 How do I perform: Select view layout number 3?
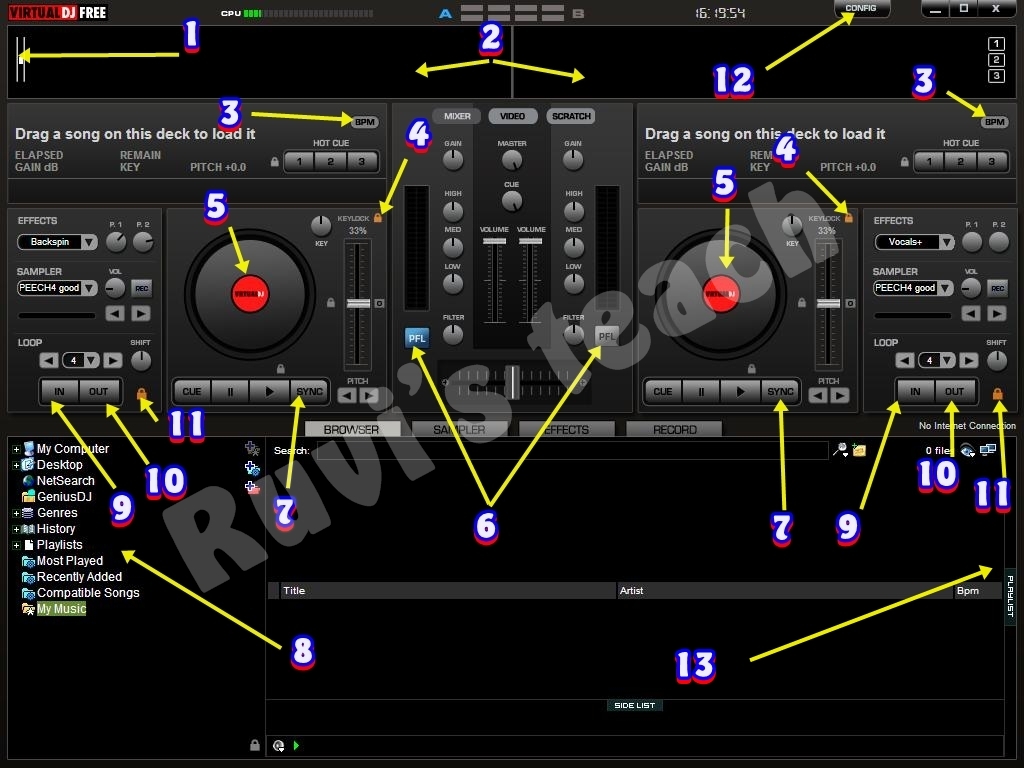[996, 76]
